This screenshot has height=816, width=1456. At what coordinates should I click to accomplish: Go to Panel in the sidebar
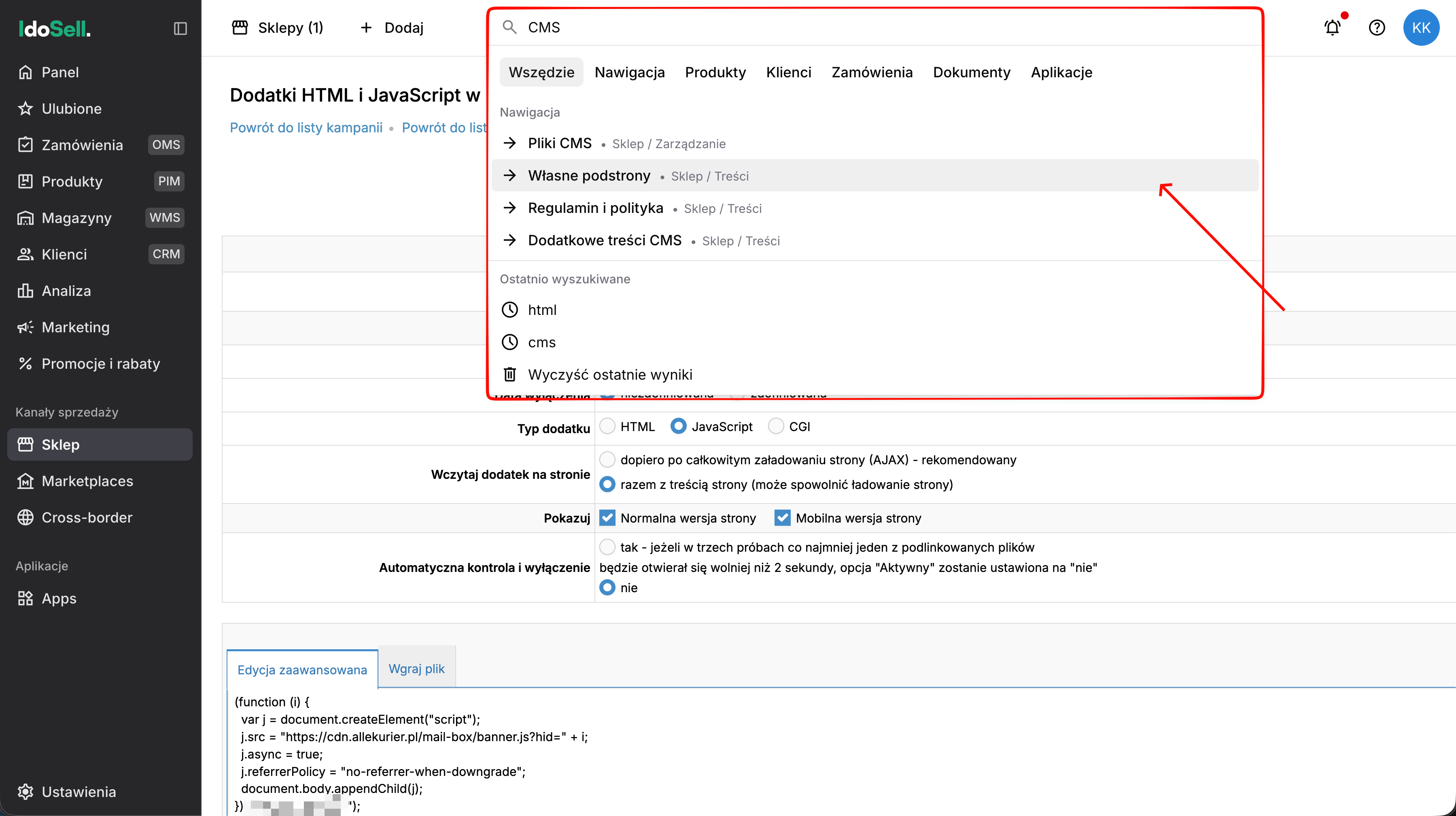click(100, 72)
